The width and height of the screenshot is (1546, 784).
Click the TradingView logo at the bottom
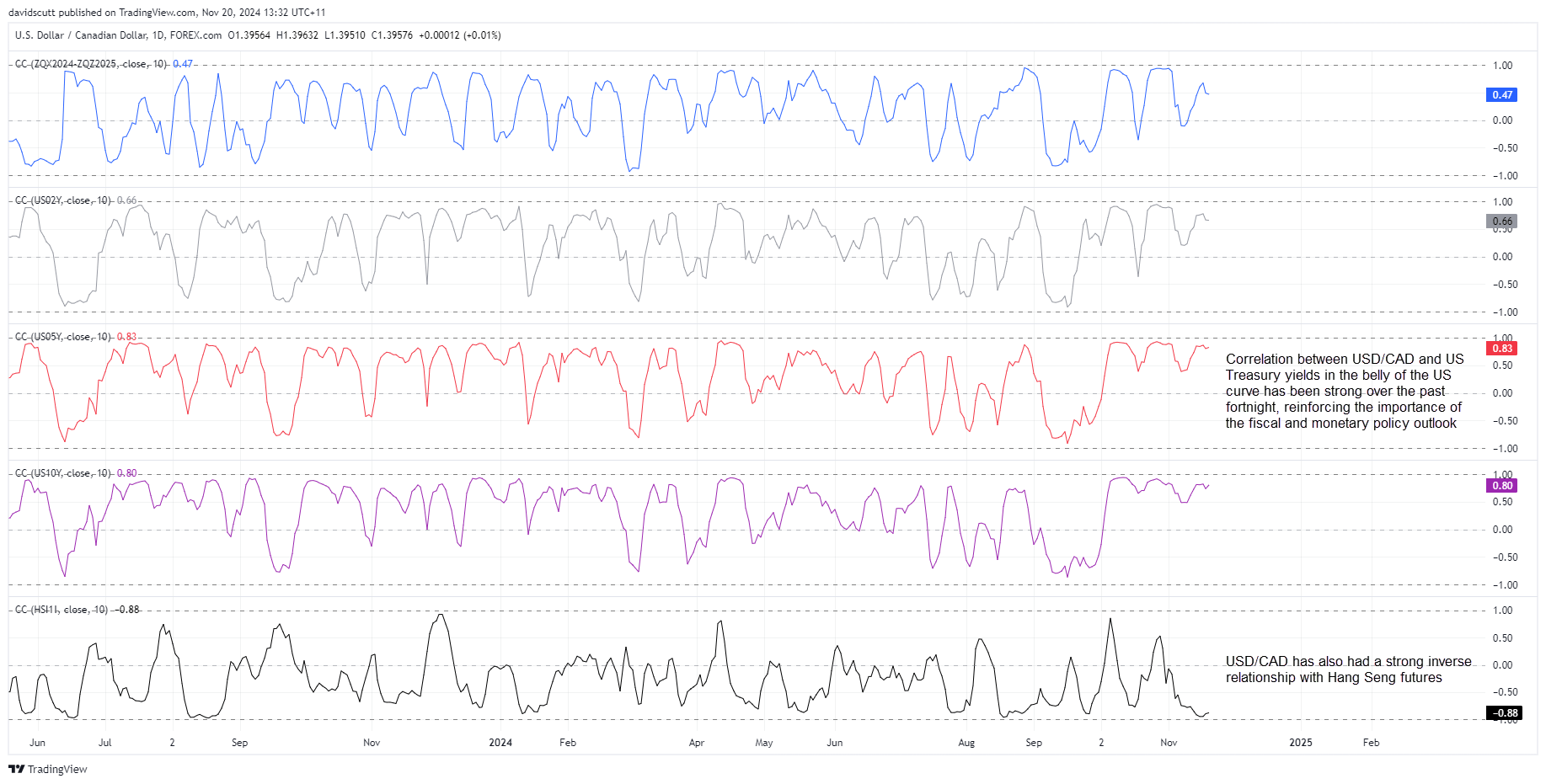click(x=48, y=769)
